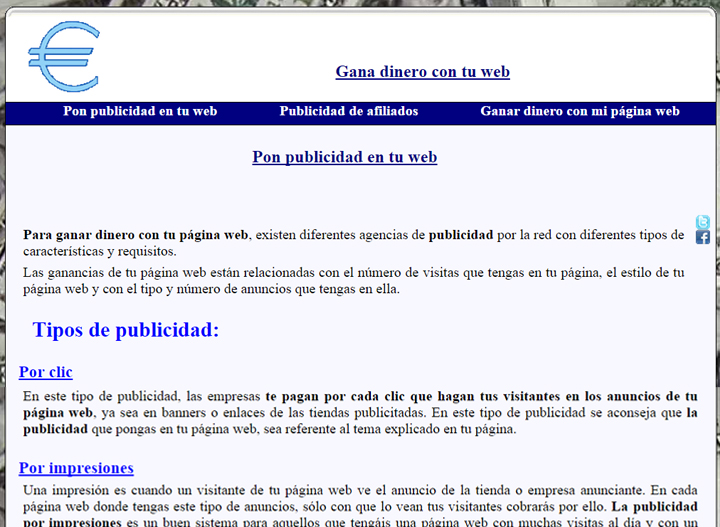Click the 'Tipos de publicidad:' heading
720x527 pixels.
point(126,330)
